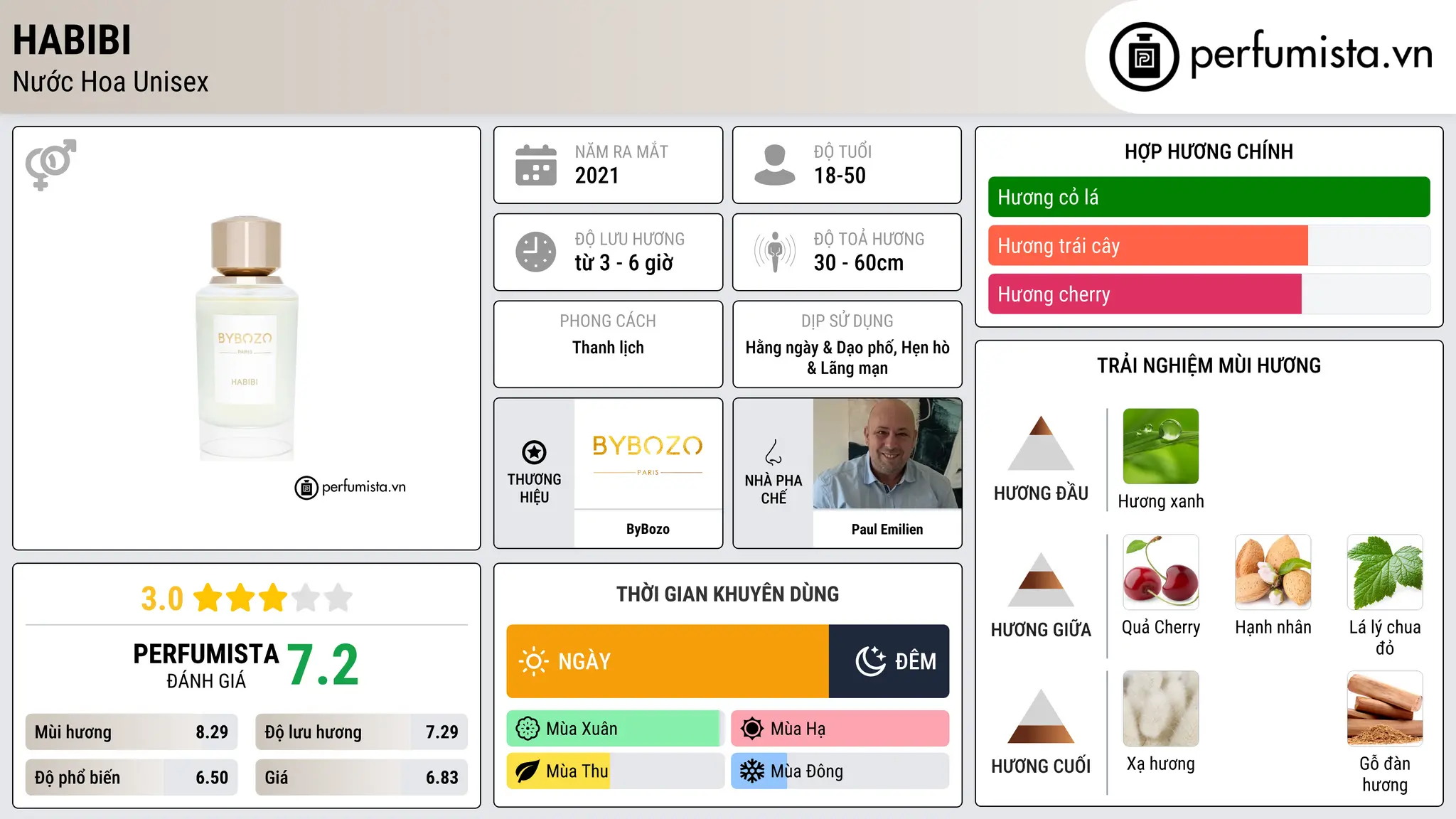Image resolution: width=1456 pixels, height=819 pixels.
Task: Click the 2021 release year value
Action: 597,176
